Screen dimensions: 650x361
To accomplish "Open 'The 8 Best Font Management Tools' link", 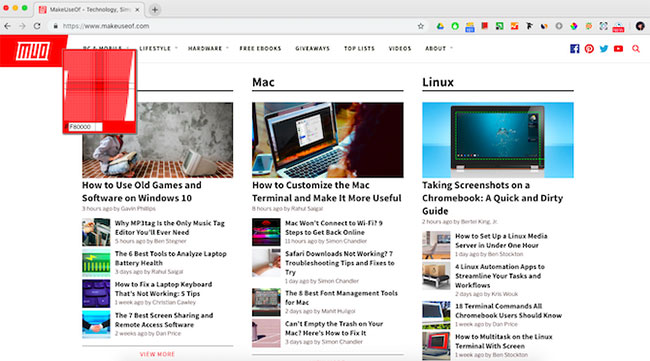I will pyautogui.click(x=341, y=298).
